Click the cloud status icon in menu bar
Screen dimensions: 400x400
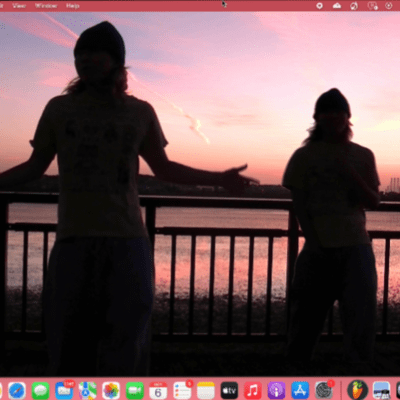[337, 6]
